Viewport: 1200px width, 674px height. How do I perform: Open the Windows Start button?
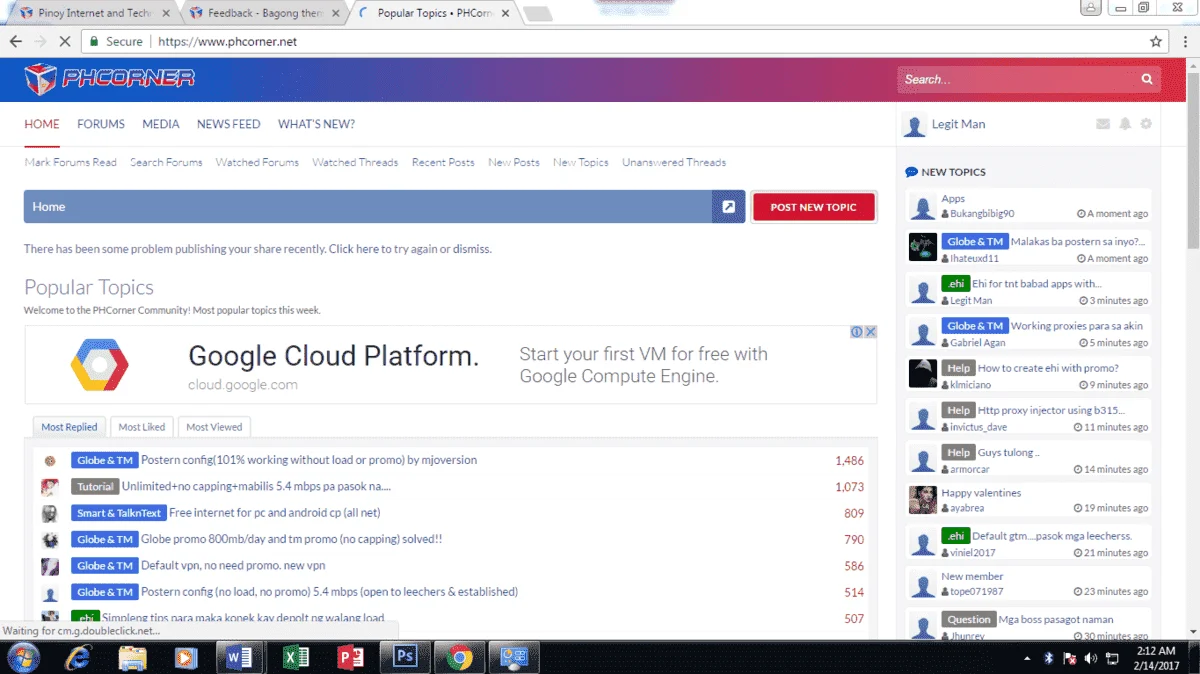click(x=22, y=657)
